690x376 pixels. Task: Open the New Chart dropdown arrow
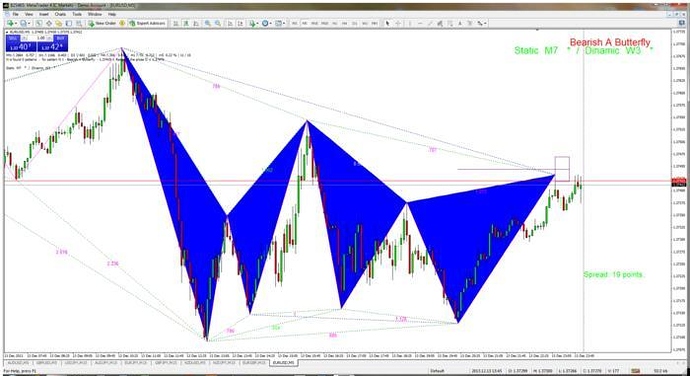point(16,23)
